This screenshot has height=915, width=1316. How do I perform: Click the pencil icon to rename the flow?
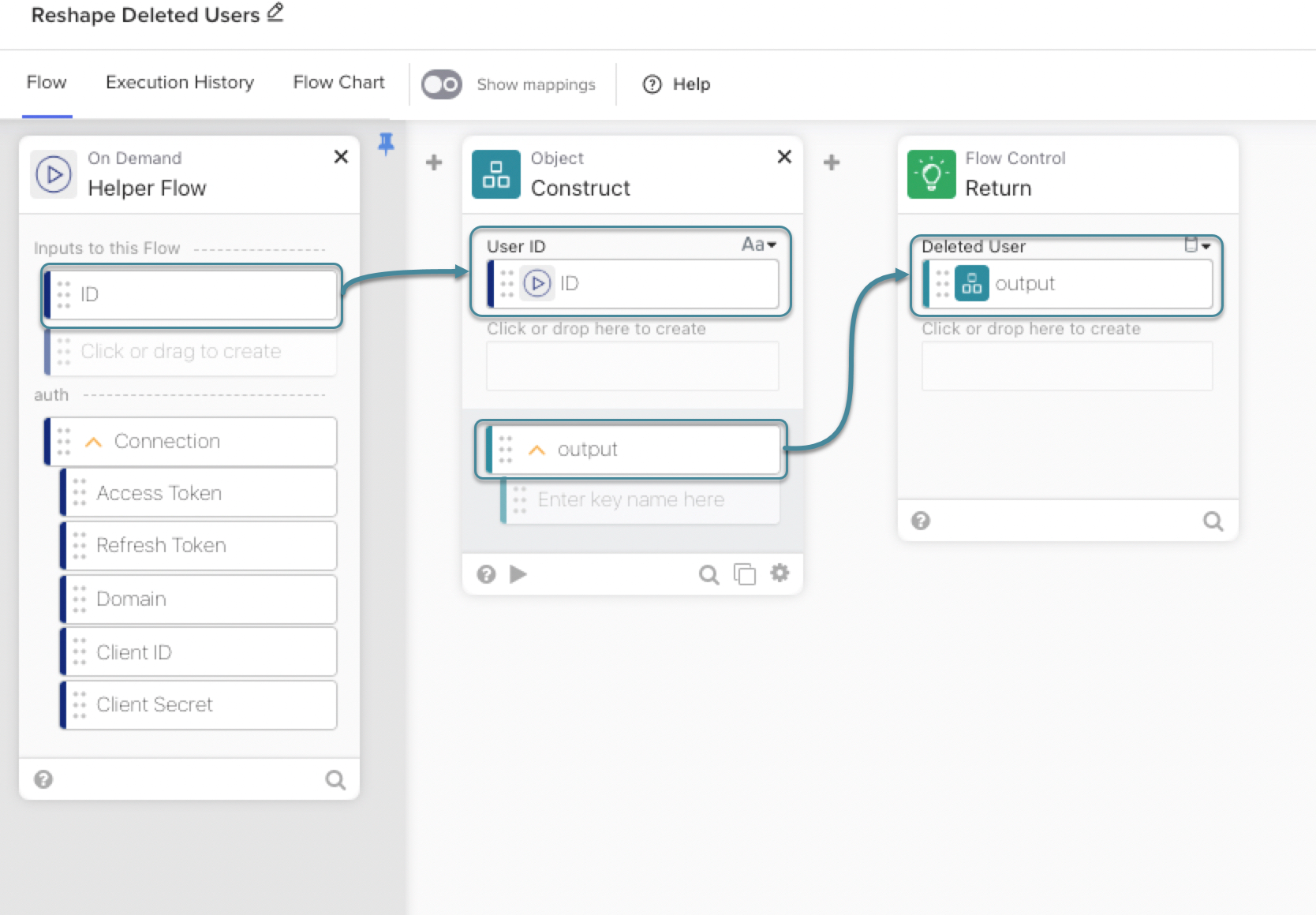(275, 13)
